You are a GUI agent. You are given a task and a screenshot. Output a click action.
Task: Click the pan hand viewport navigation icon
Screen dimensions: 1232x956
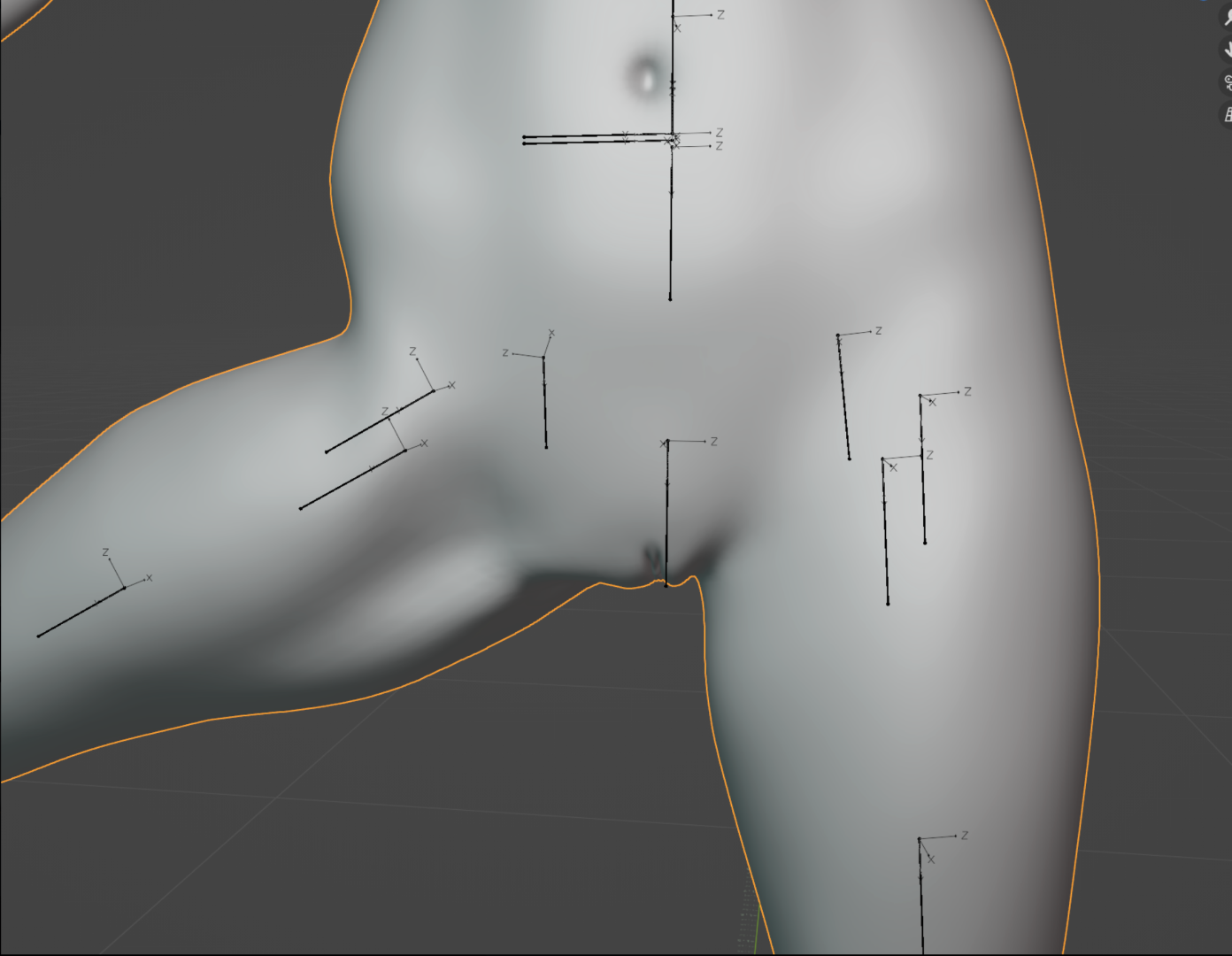1227,51
